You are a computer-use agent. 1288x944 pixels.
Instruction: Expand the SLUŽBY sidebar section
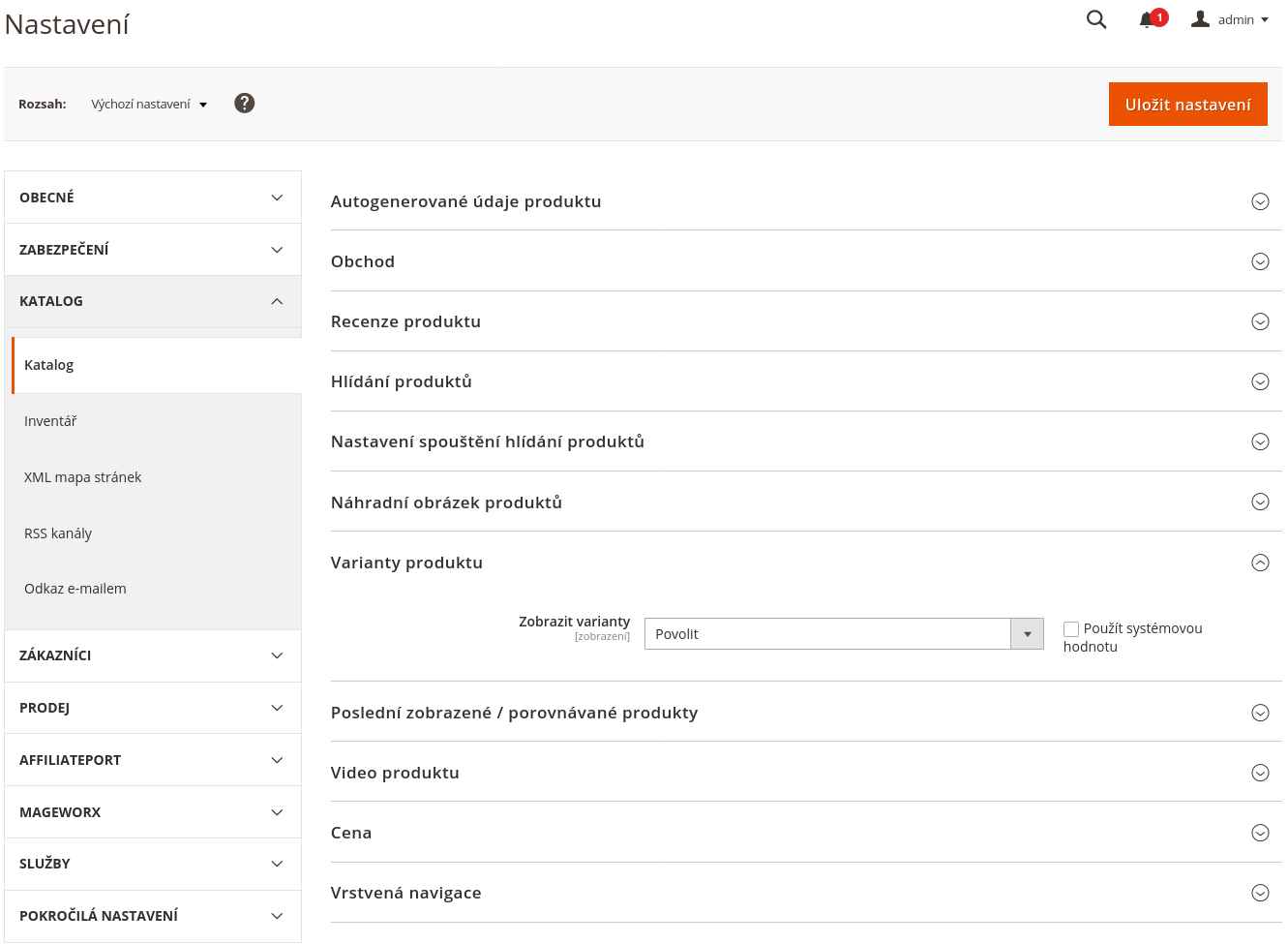[x=153, y=864]
